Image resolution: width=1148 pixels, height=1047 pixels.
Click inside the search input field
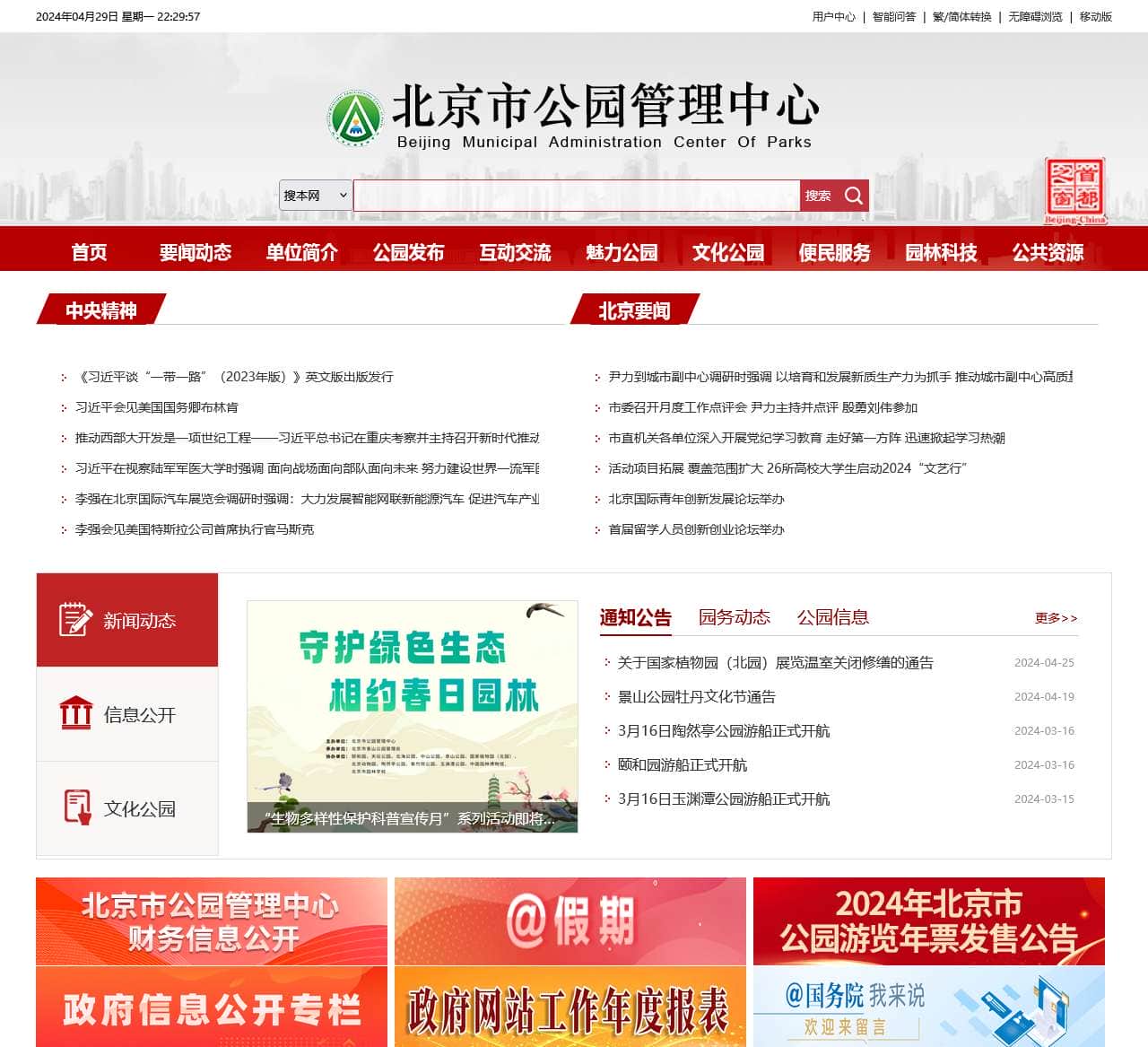(x=574, y=195)
